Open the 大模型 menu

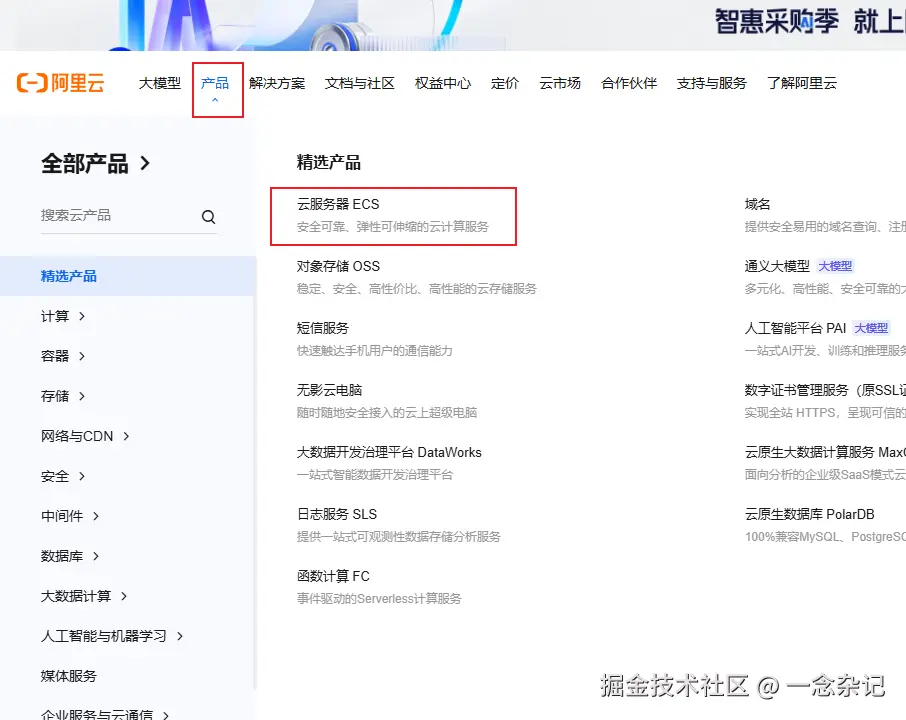[159, 83]
